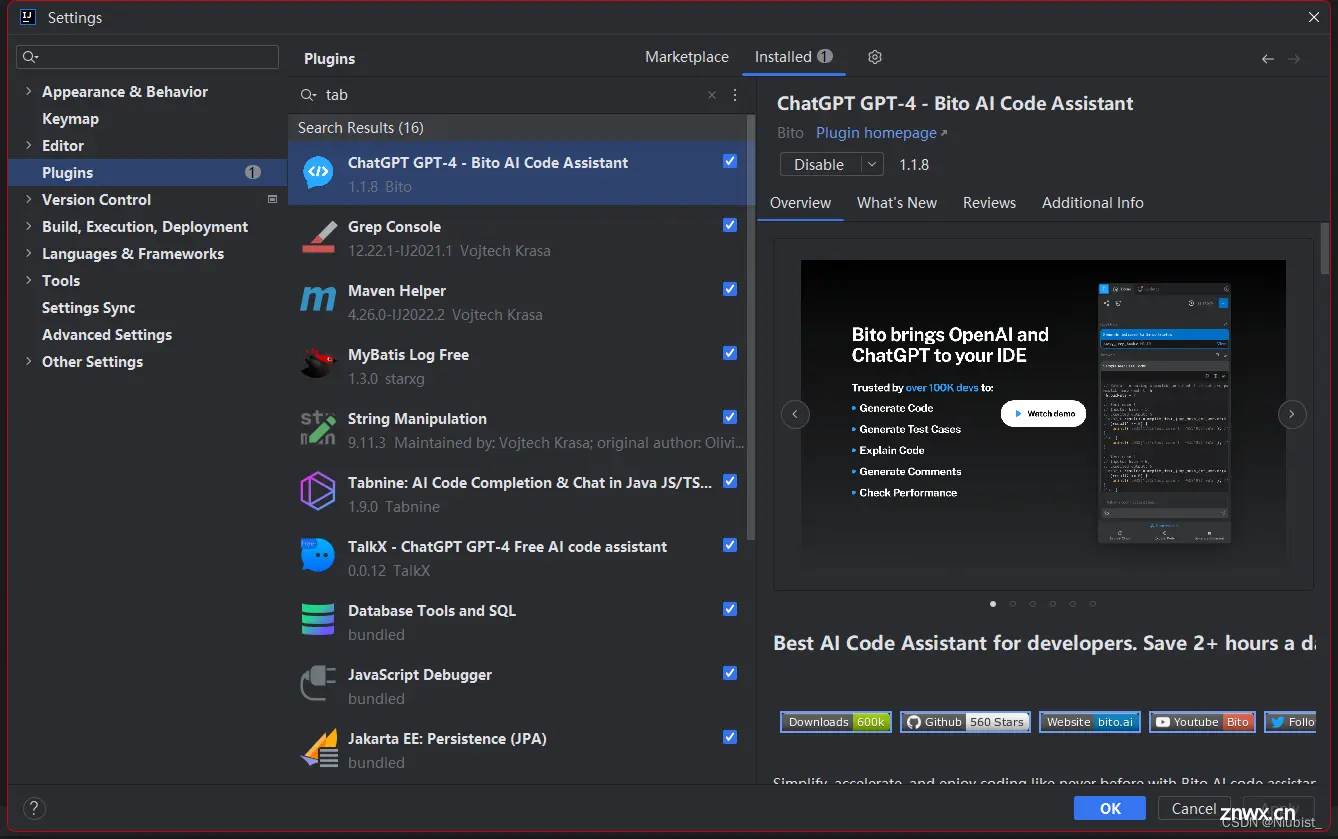Click the String Manipulation plugin icon

pos(318,429)
